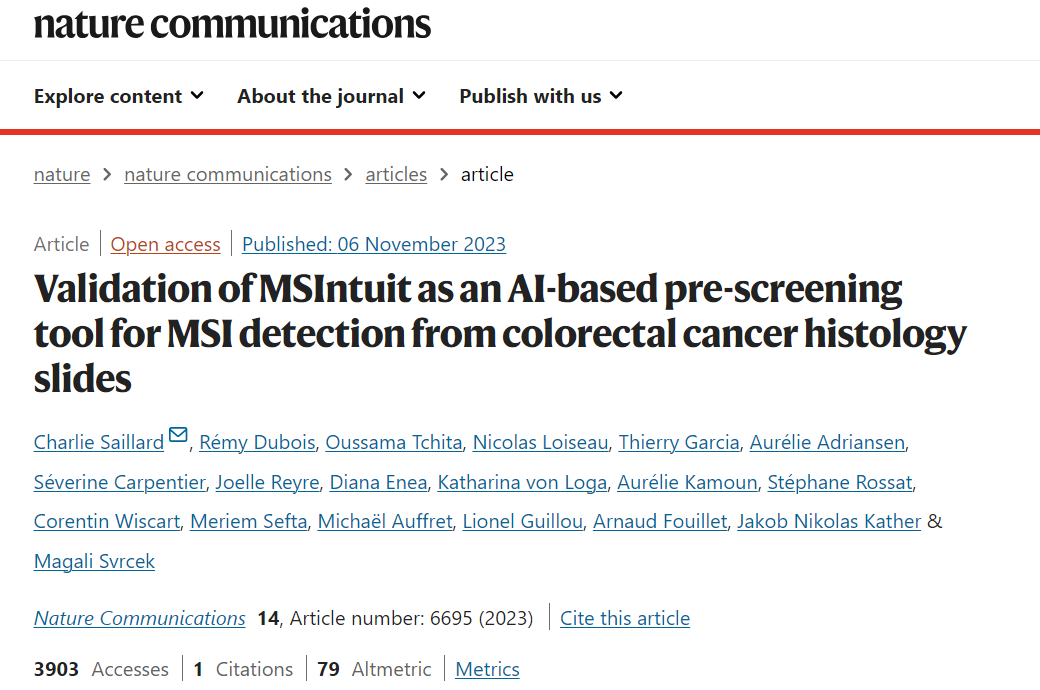Viewport: 1040px width, 690px height.
Task: Open the Nature Communications journal link
Action: pyautogui.click(x=139, y=618)
